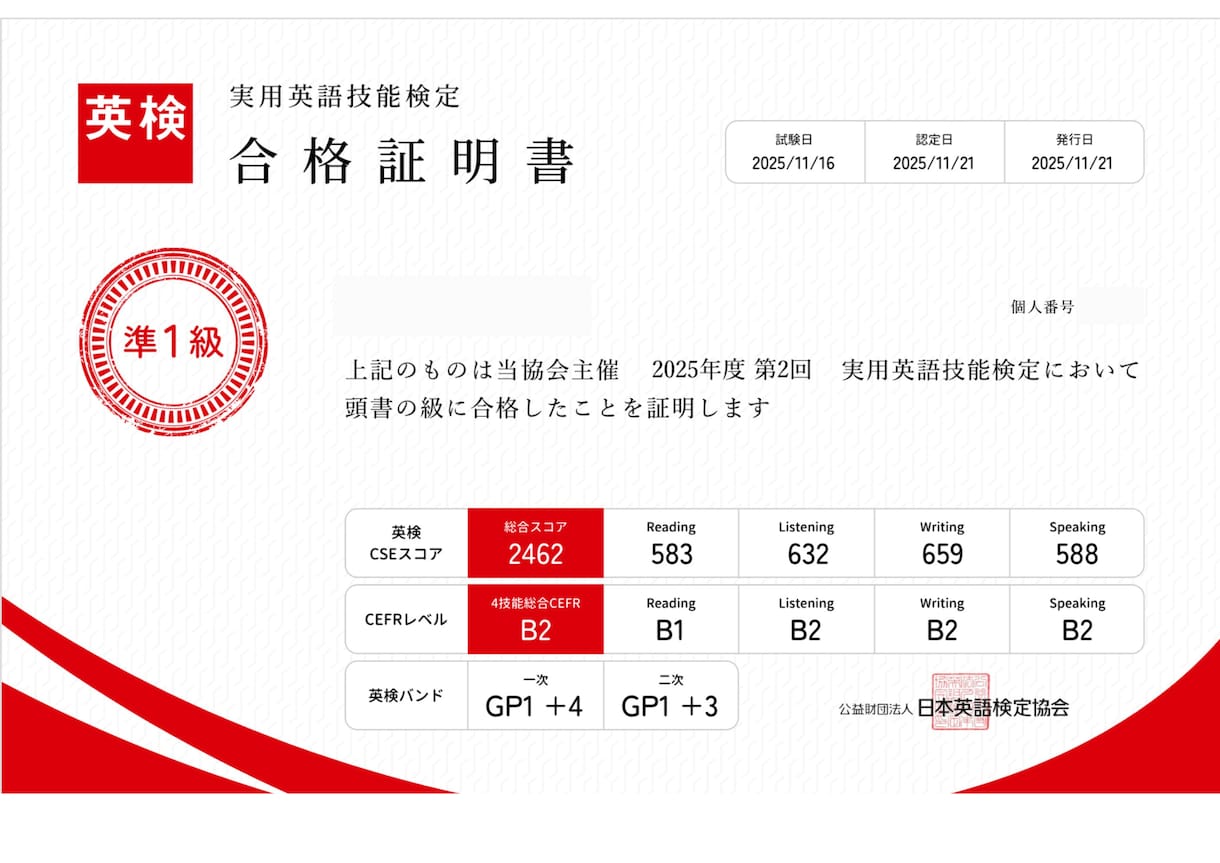Click the red square seal beside 日本英語検定協会

coord(960,701)
